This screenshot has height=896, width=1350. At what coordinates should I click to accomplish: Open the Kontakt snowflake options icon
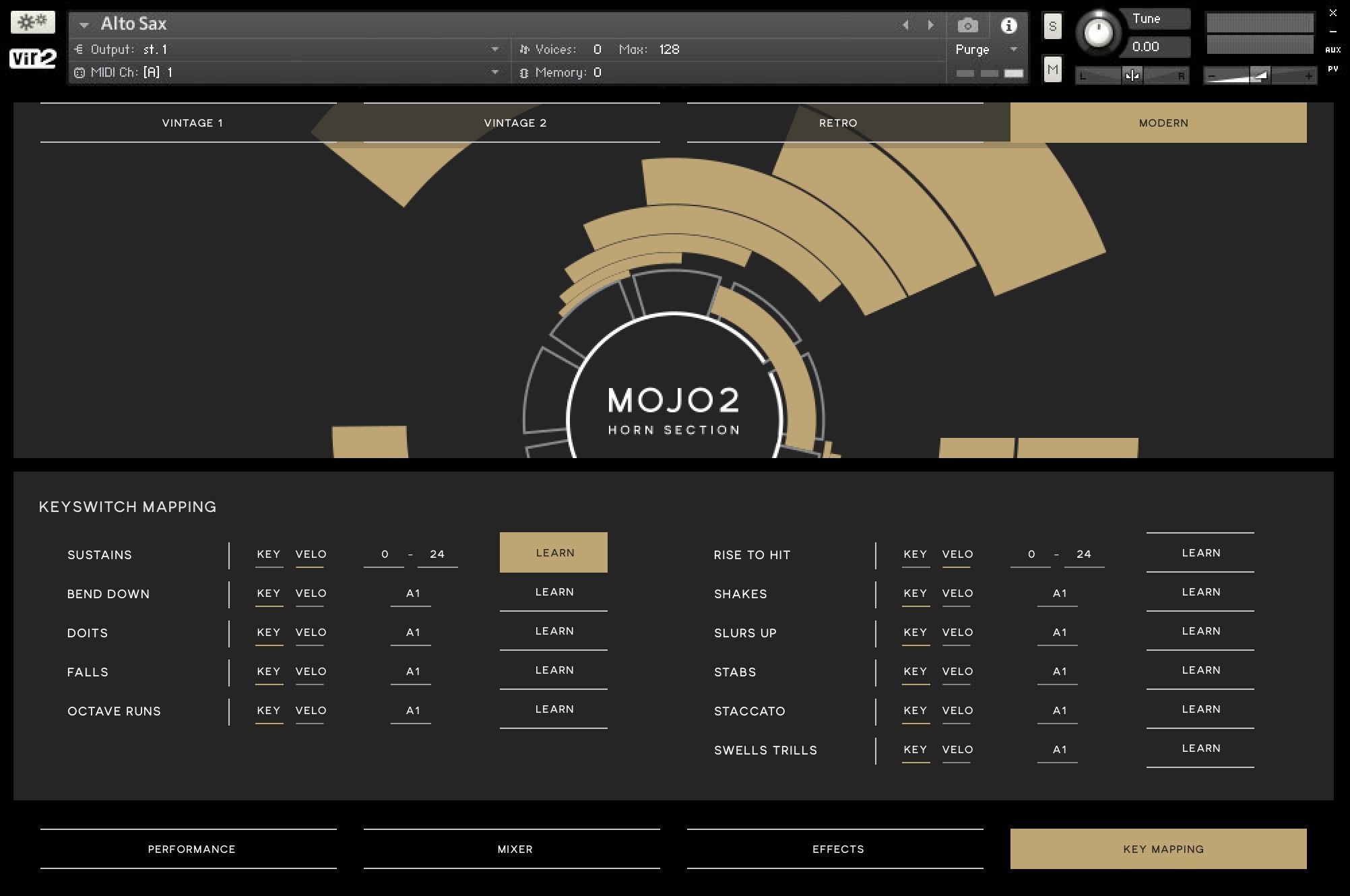tap(32, 22)
